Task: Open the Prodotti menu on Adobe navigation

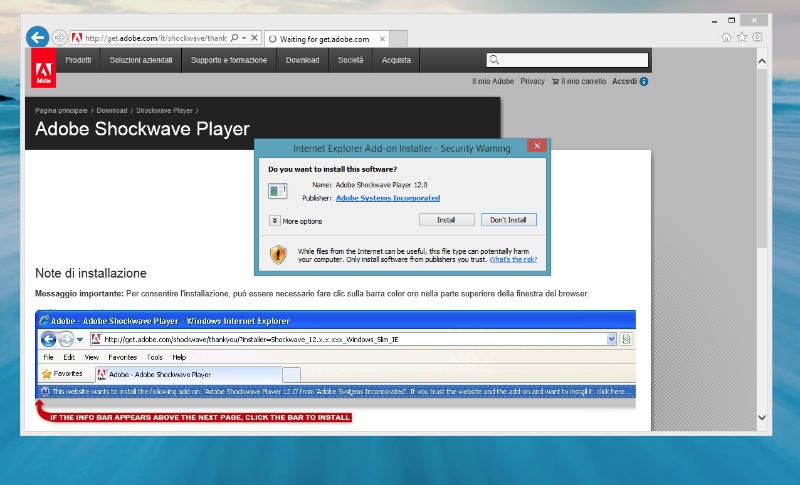Action: pos(78,60)
